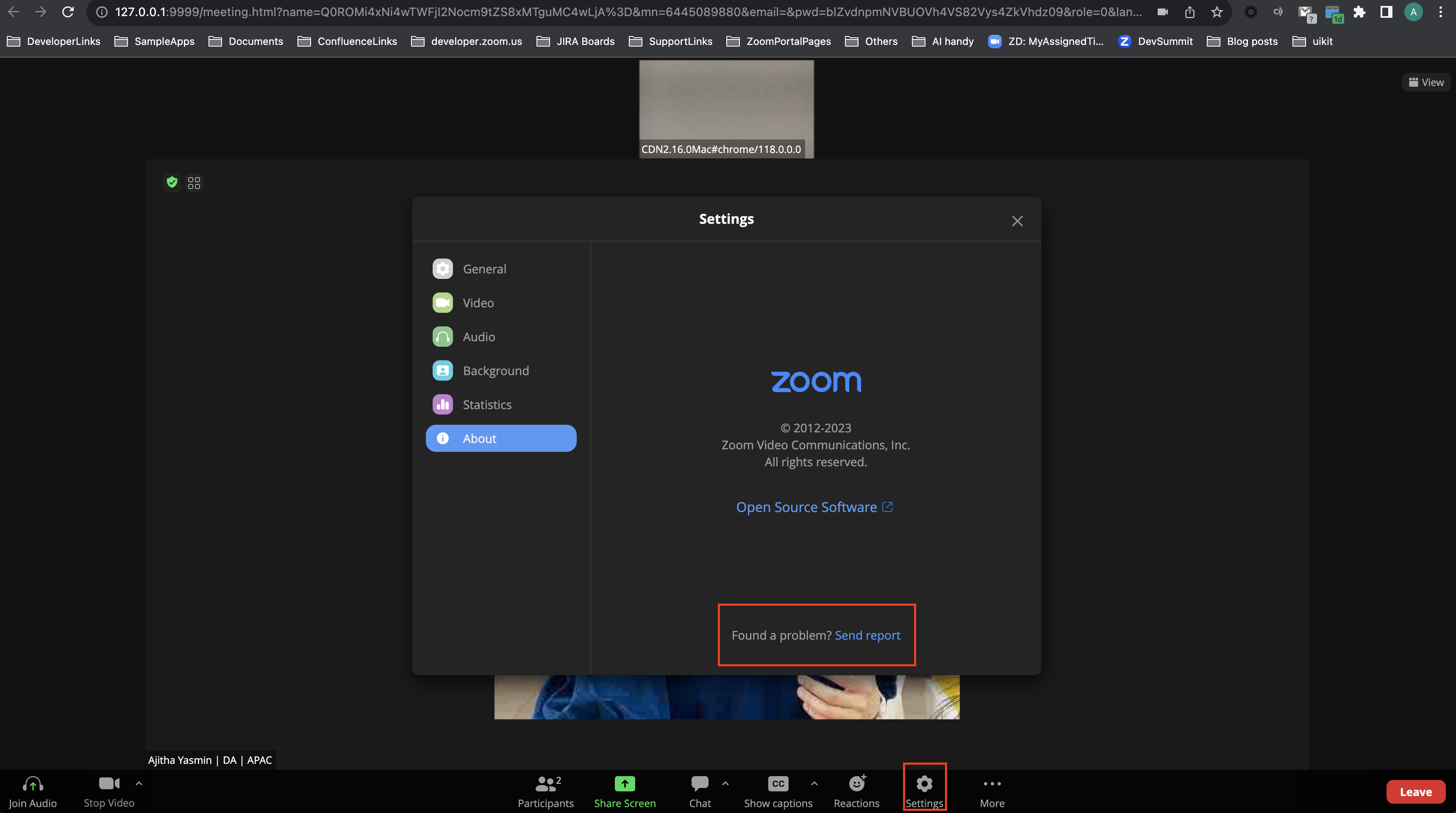The width and height of the screenshot is (1456, 813).
Task: Select the Background settings tab
Action: pos(501,371)
